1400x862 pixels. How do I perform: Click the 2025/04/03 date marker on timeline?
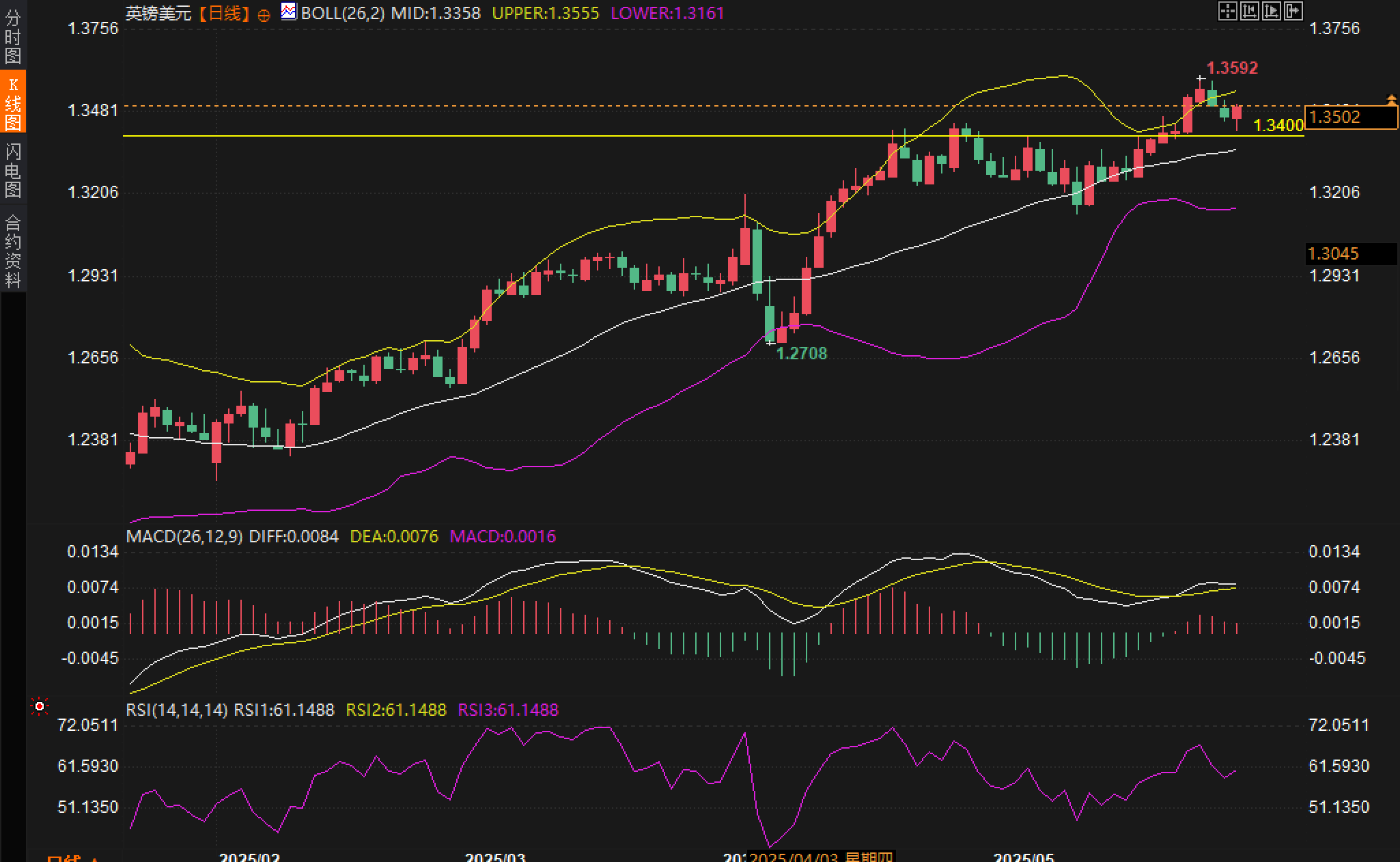coord(794,857)
